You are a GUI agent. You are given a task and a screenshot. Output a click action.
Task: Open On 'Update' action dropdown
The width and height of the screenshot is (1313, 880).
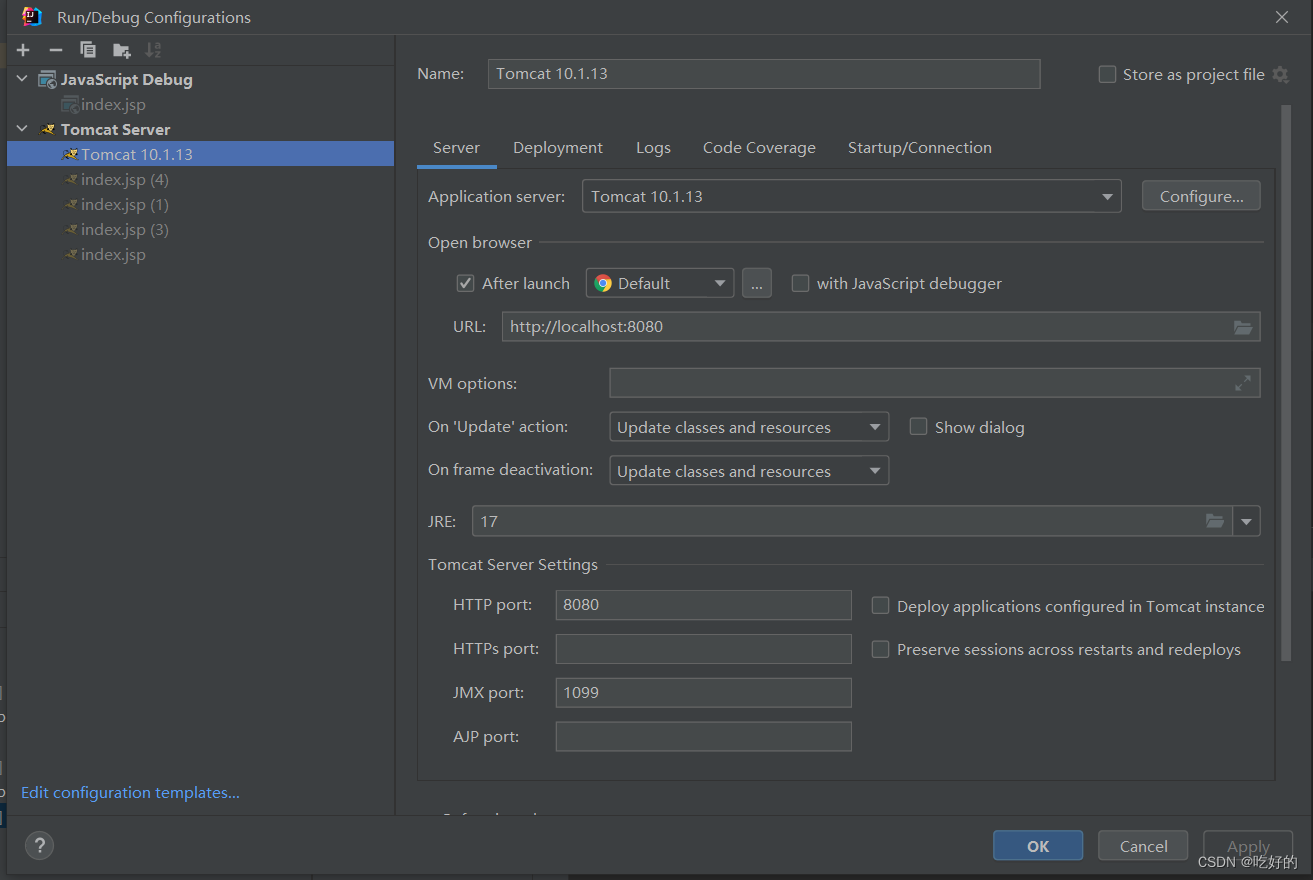point(749,427)
